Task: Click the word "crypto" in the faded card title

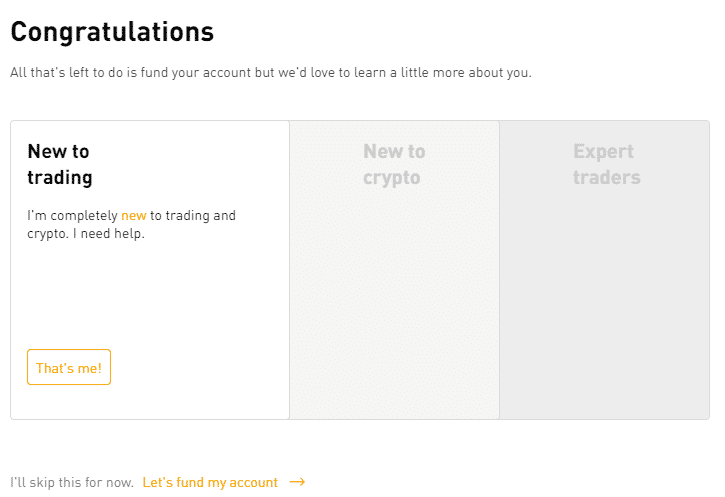Action: [391, 178]
